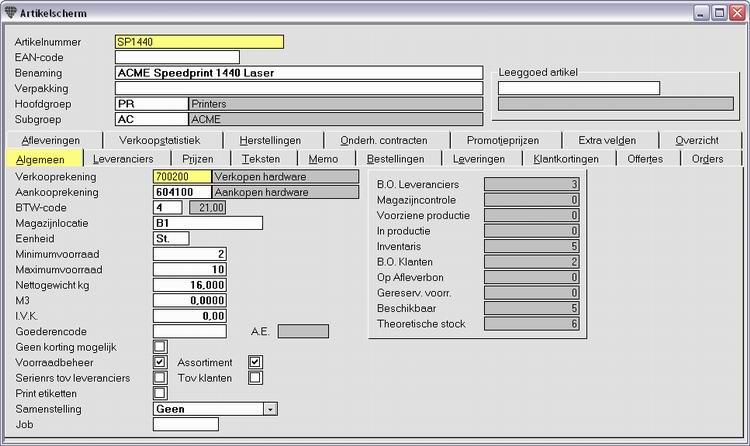Click the empty Job field
The height and width of the screenshot is (446, 750).
(186, 424)
